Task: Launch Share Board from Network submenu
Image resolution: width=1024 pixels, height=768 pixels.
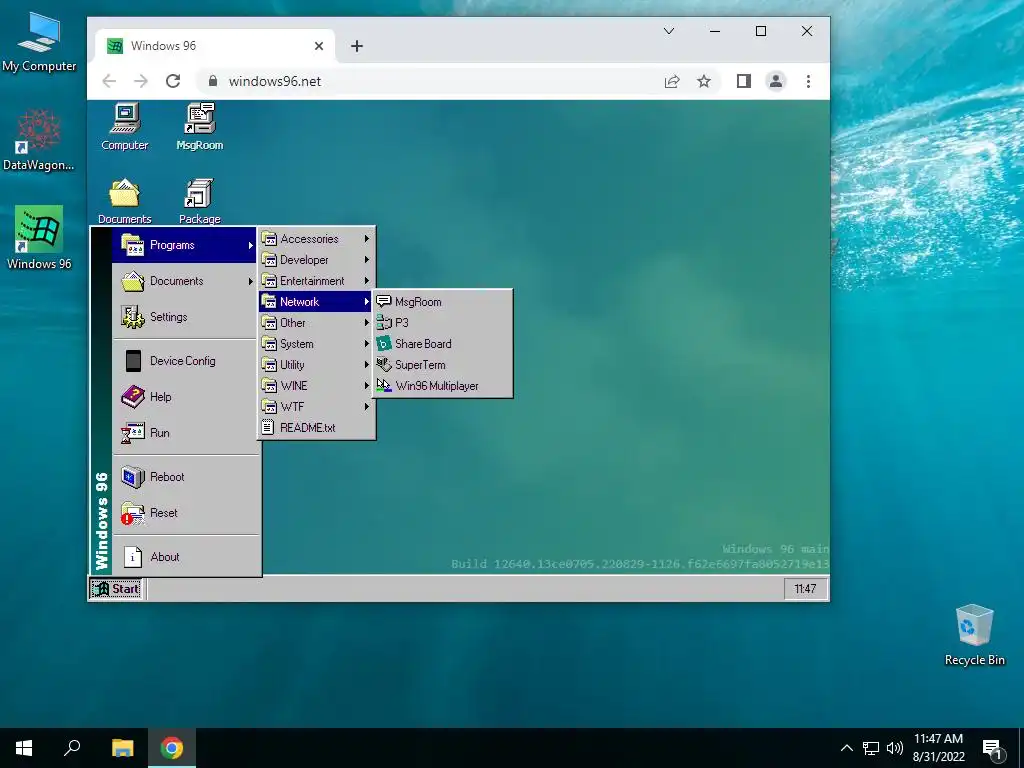Action: [x=442, y=344]
